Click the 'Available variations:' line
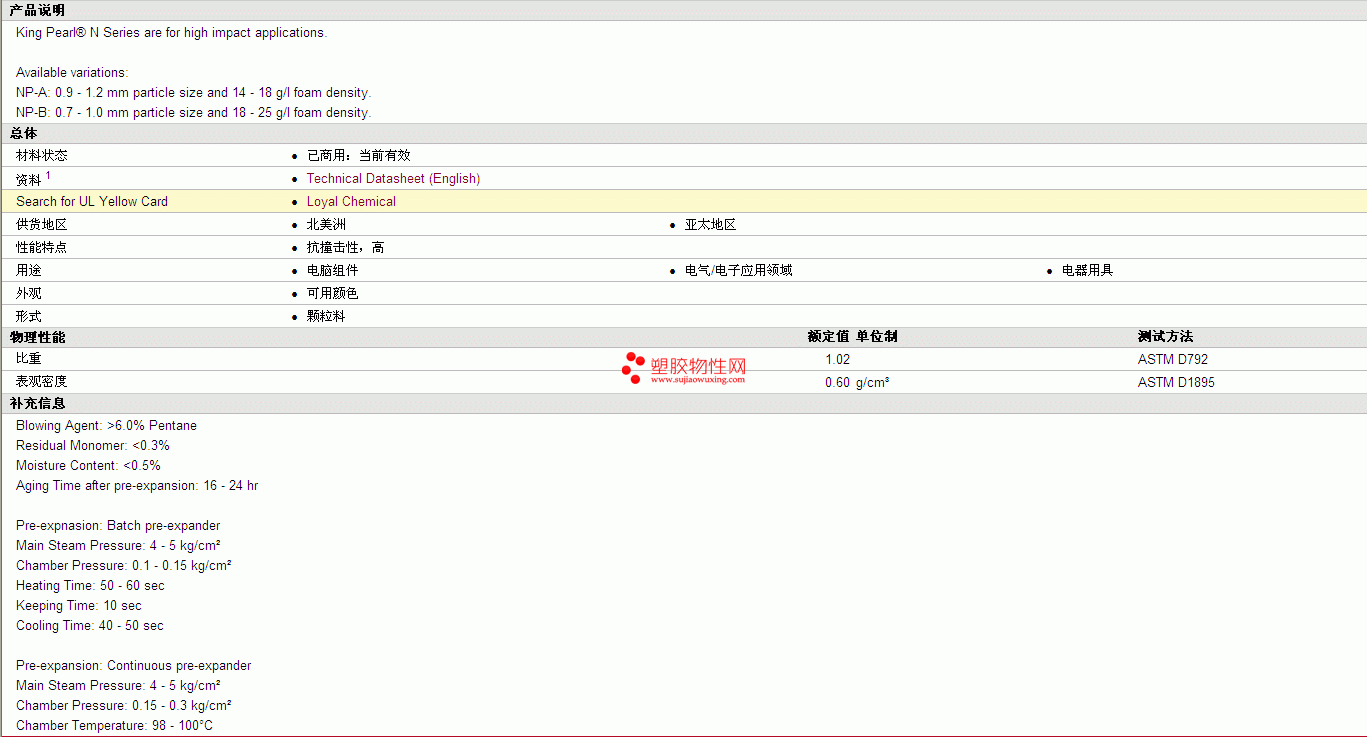This screenshot has width=1367, height=737. (72, 72)
